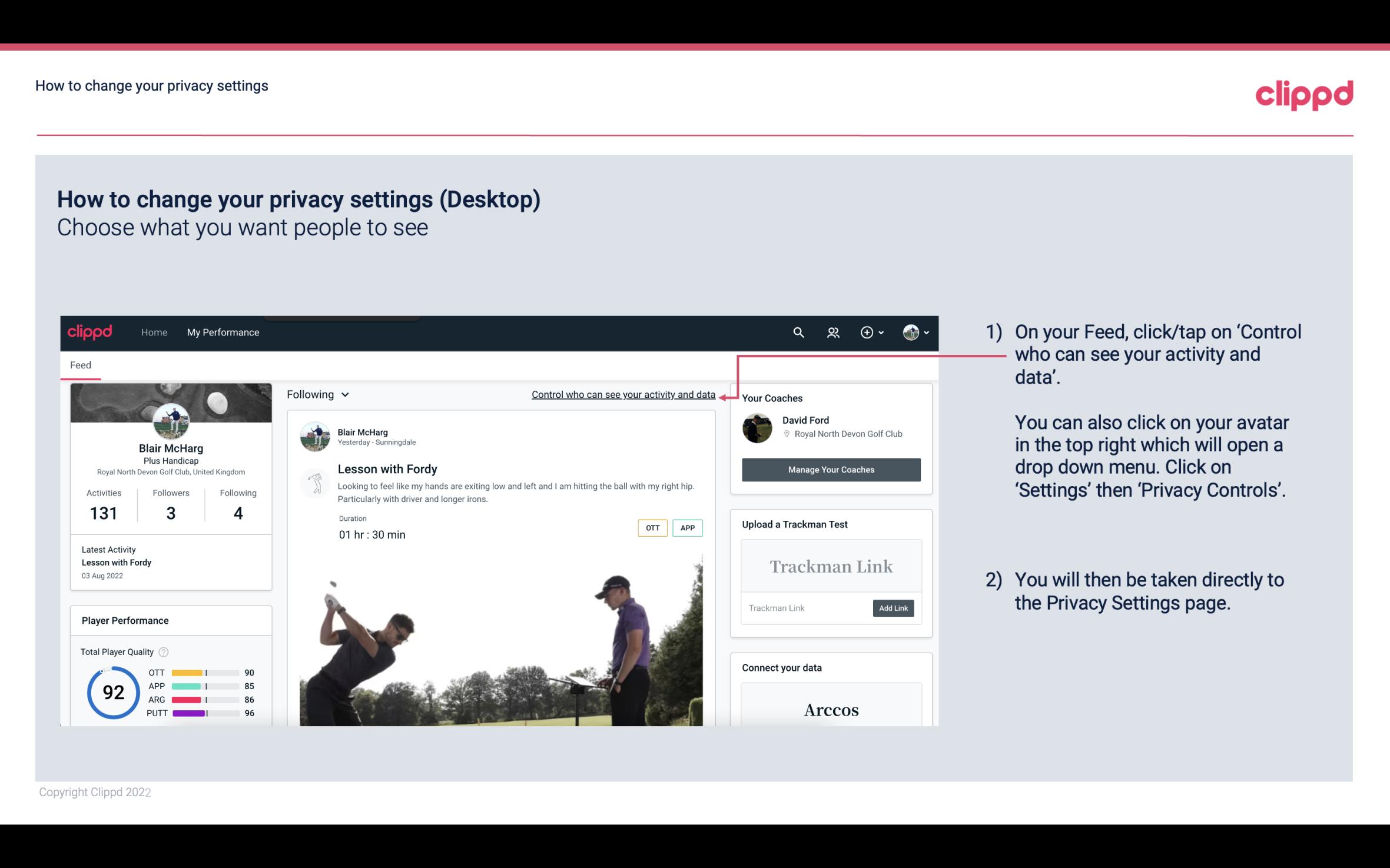Select the My Performance menu tab
Screen dimensions: 1390x868
(223, 332)
